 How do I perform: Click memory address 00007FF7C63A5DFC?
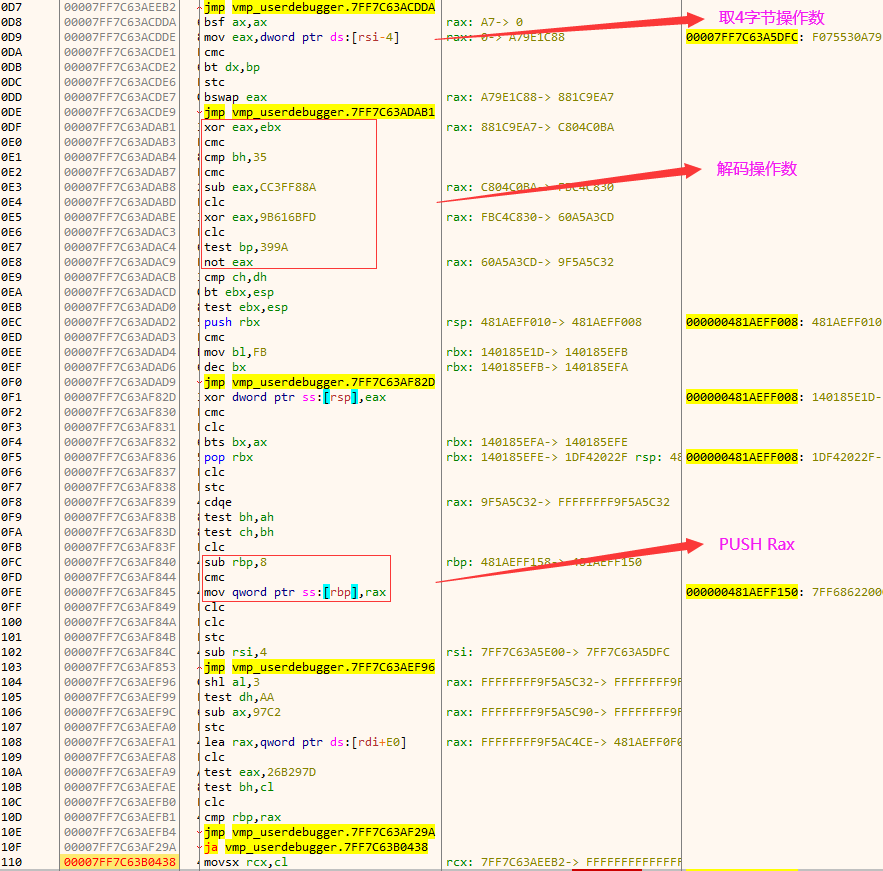coord(742,37)
